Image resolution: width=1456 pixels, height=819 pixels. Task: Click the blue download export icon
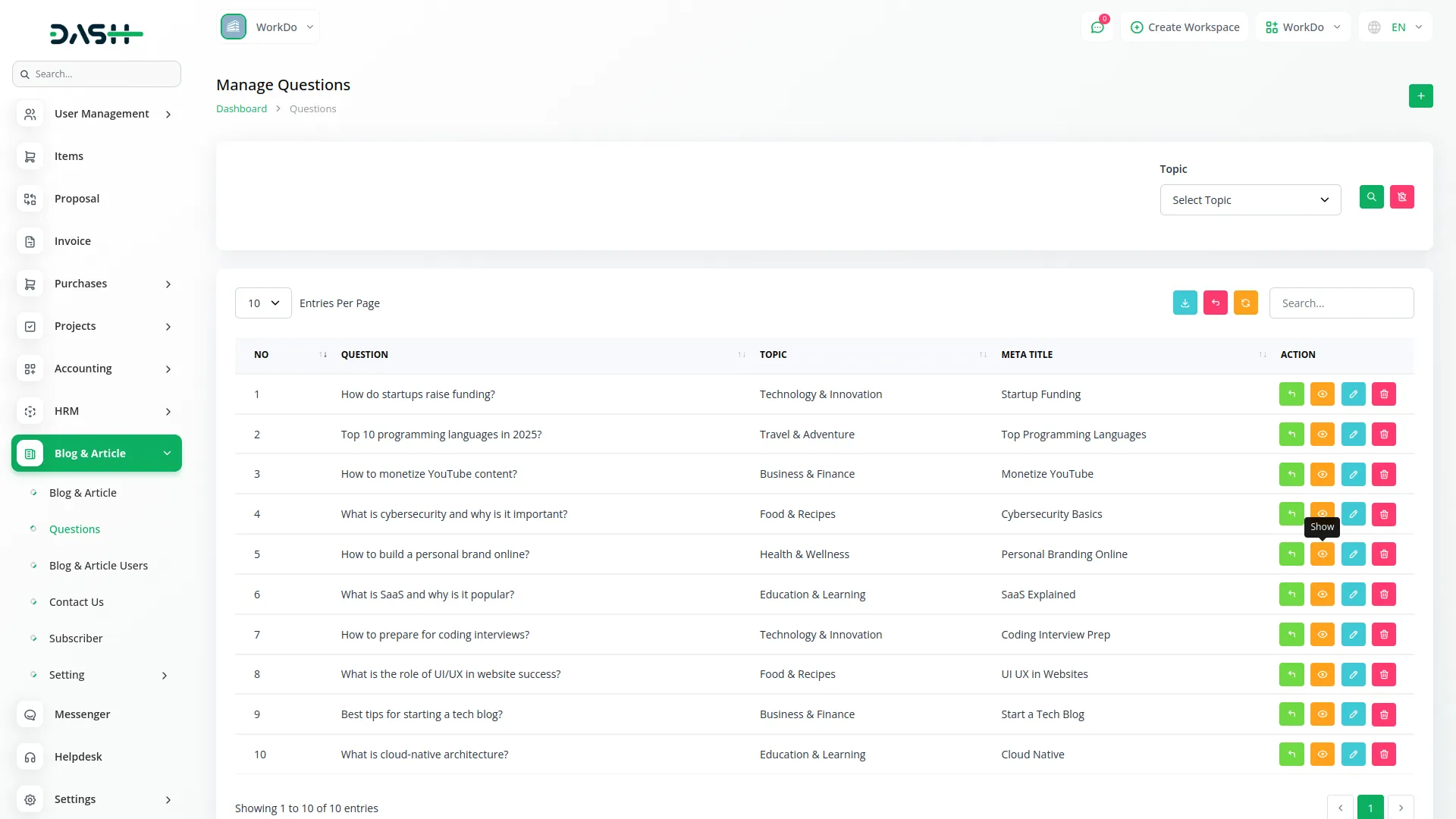1185,303
